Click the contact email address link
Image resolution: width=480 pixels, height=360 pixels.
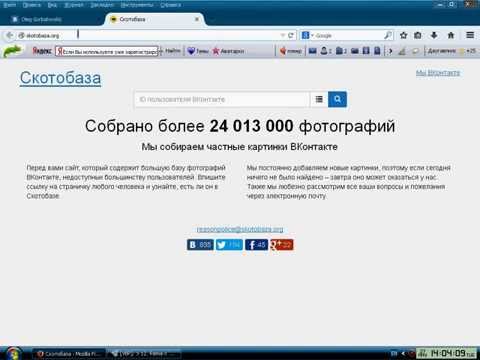(240, 229)
